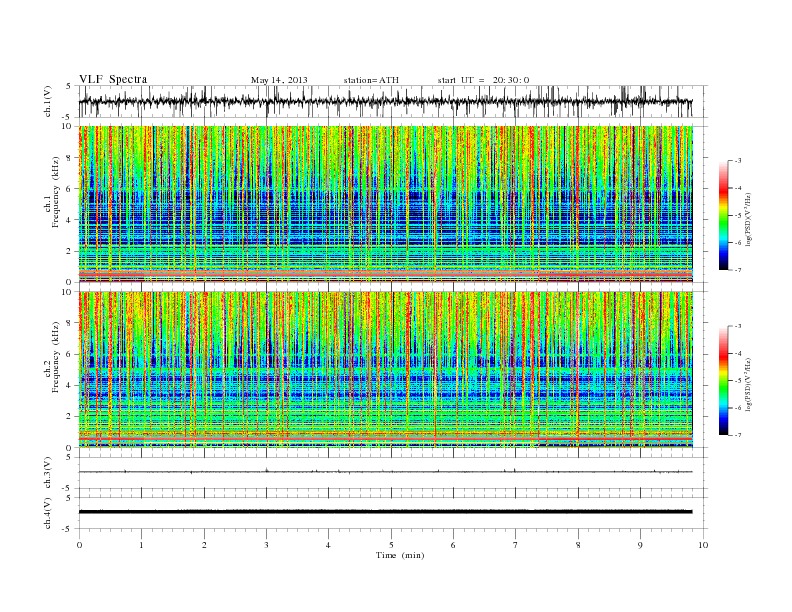The height and width of the screenshot is (612, 792).
Task: Click the "4" kHz tick of ch.1 spectrogram
Action: (x=69, y=220)
